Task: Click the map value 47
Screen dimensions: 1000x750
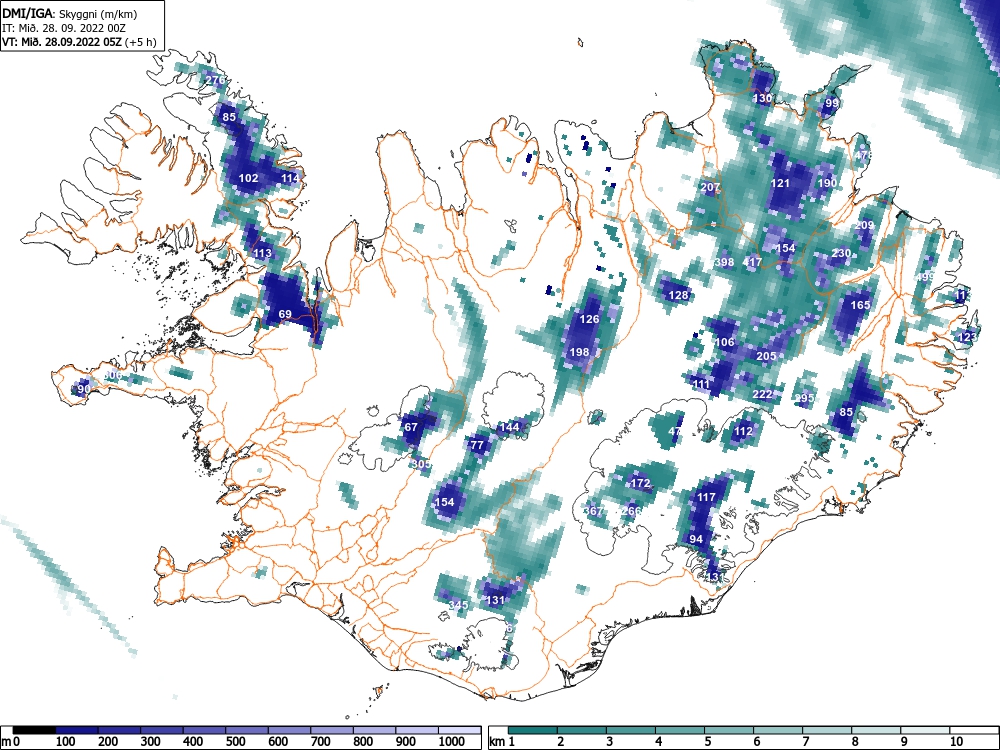Action: pos(675,431)
